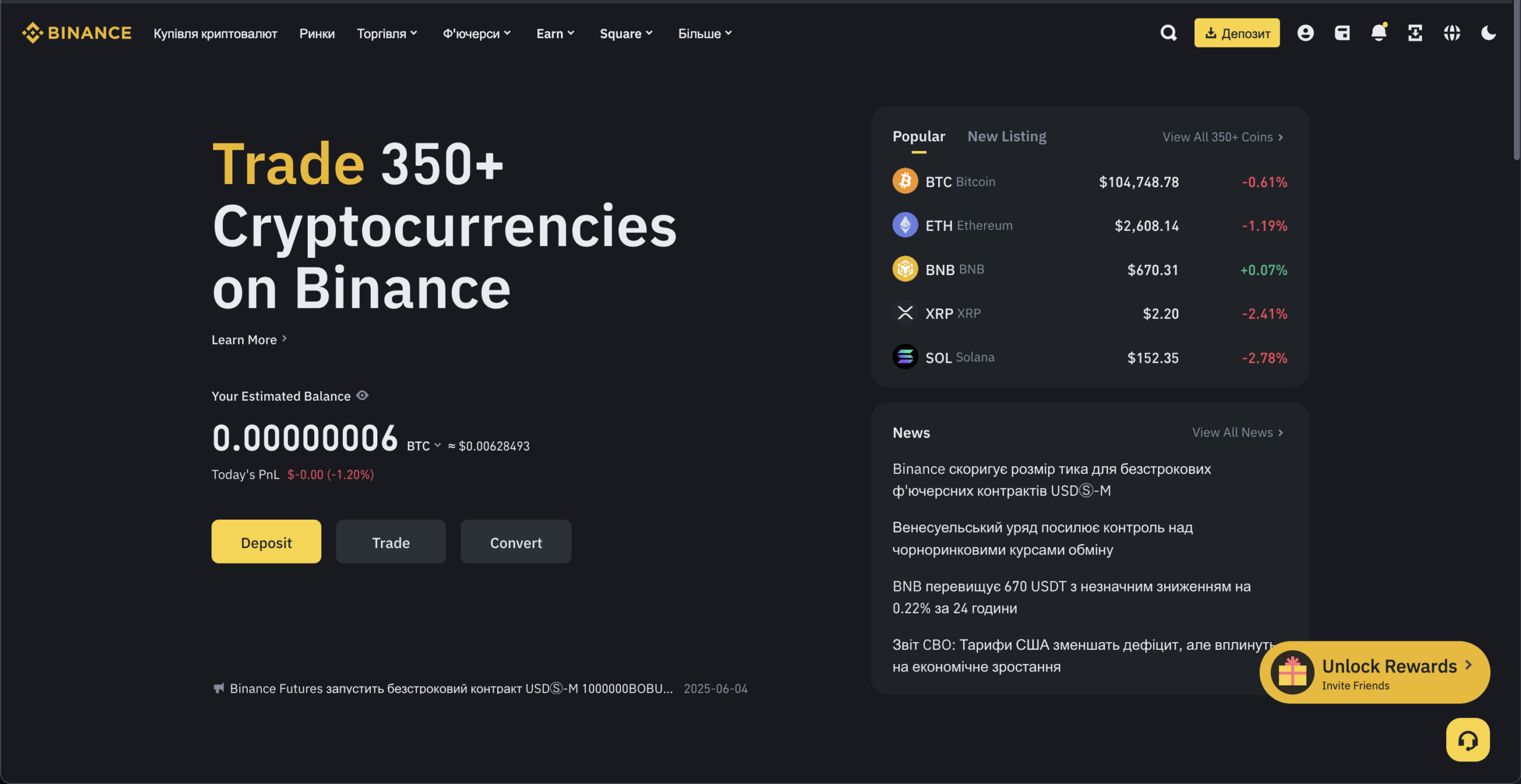Open the search magnifier icon
The image size is (1521, 784).
pyautogui.click(x=1168, y=33)
